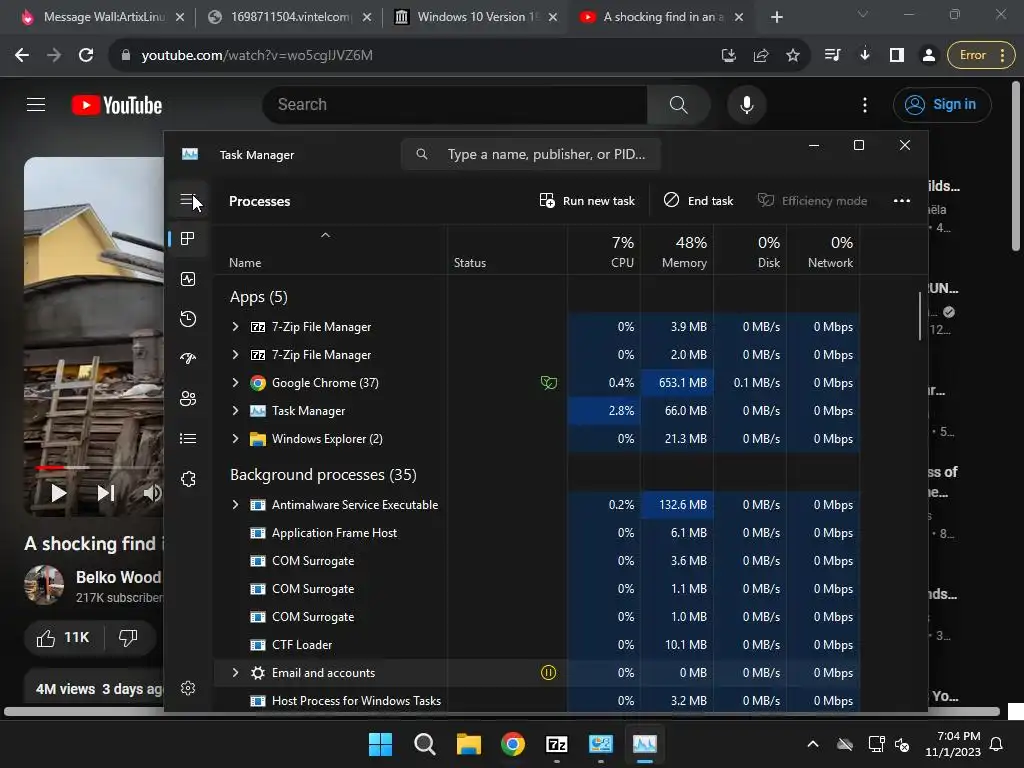
Task: Open Chrome downloads arrow icon
Action: coord(865,55)
